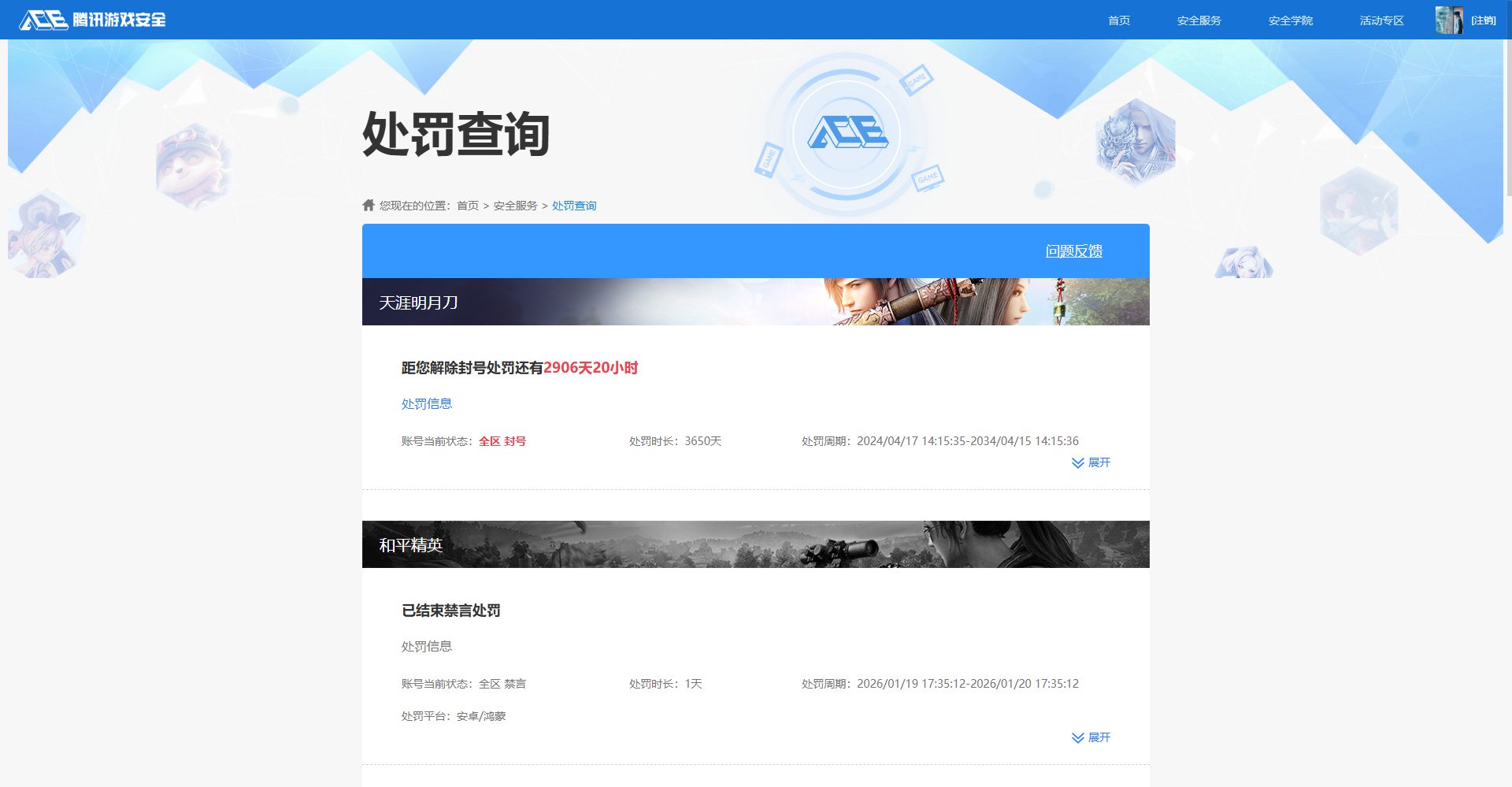The image size is (1512, 787).
Task: Click the [注销] logout link
Action: 1484,20
